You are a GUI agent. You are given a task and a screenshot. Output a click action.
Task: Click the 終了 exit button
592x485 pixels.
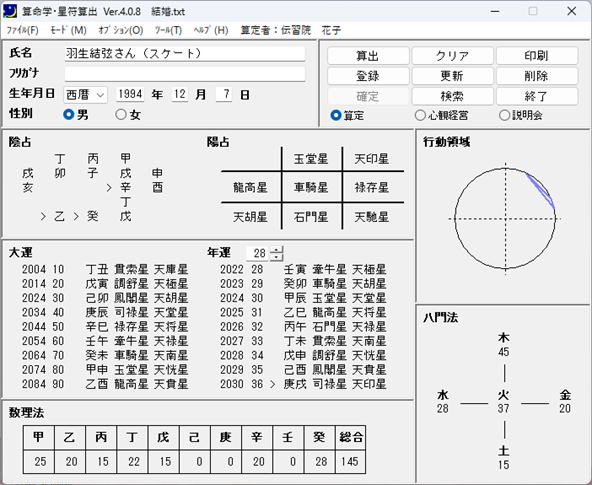[537, 96]
